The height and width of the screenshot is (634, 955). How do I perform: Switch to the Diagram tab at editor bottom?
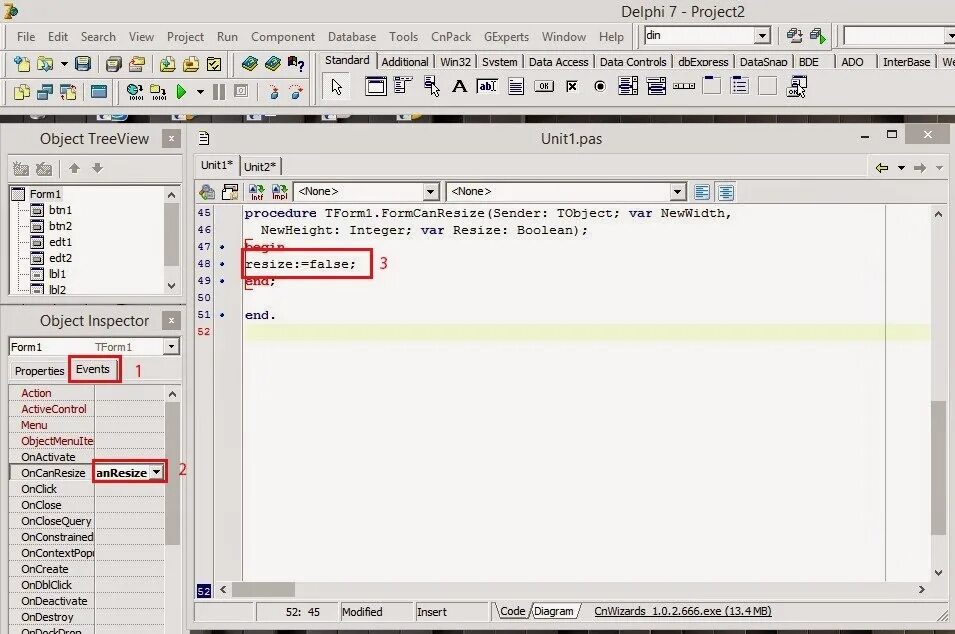(x=553, y=611)
